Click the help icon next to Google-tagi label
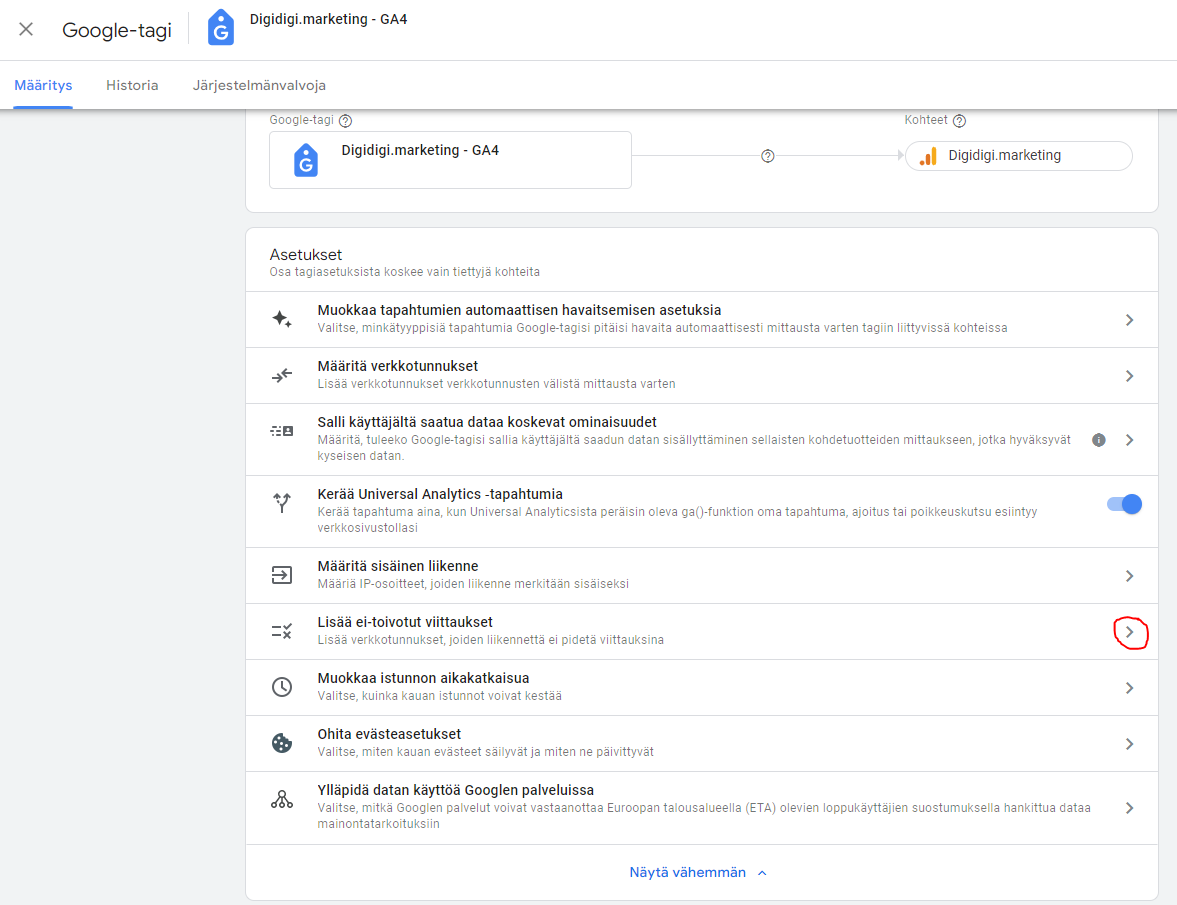The image size is (1177, 905). [346, 121]
